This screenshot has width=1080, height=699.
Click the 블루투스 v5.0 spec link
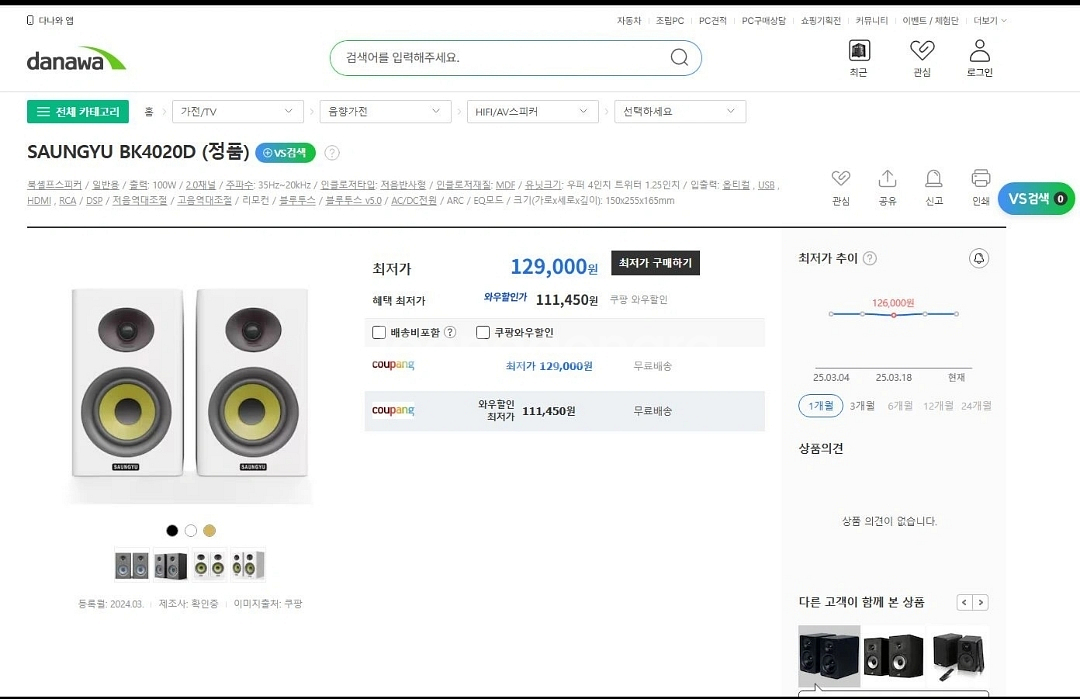click(353, 200)
